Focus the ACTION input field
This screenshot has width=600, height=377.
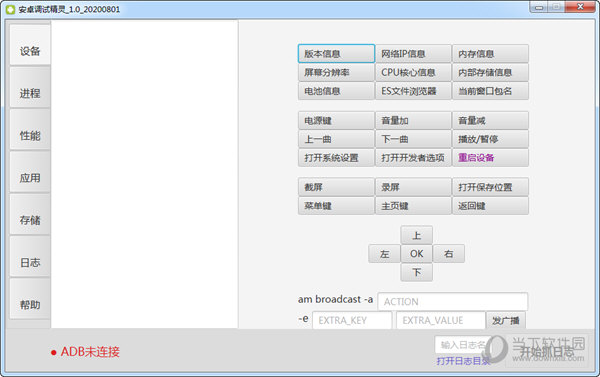pyautogui.click(x=453, y=302)
